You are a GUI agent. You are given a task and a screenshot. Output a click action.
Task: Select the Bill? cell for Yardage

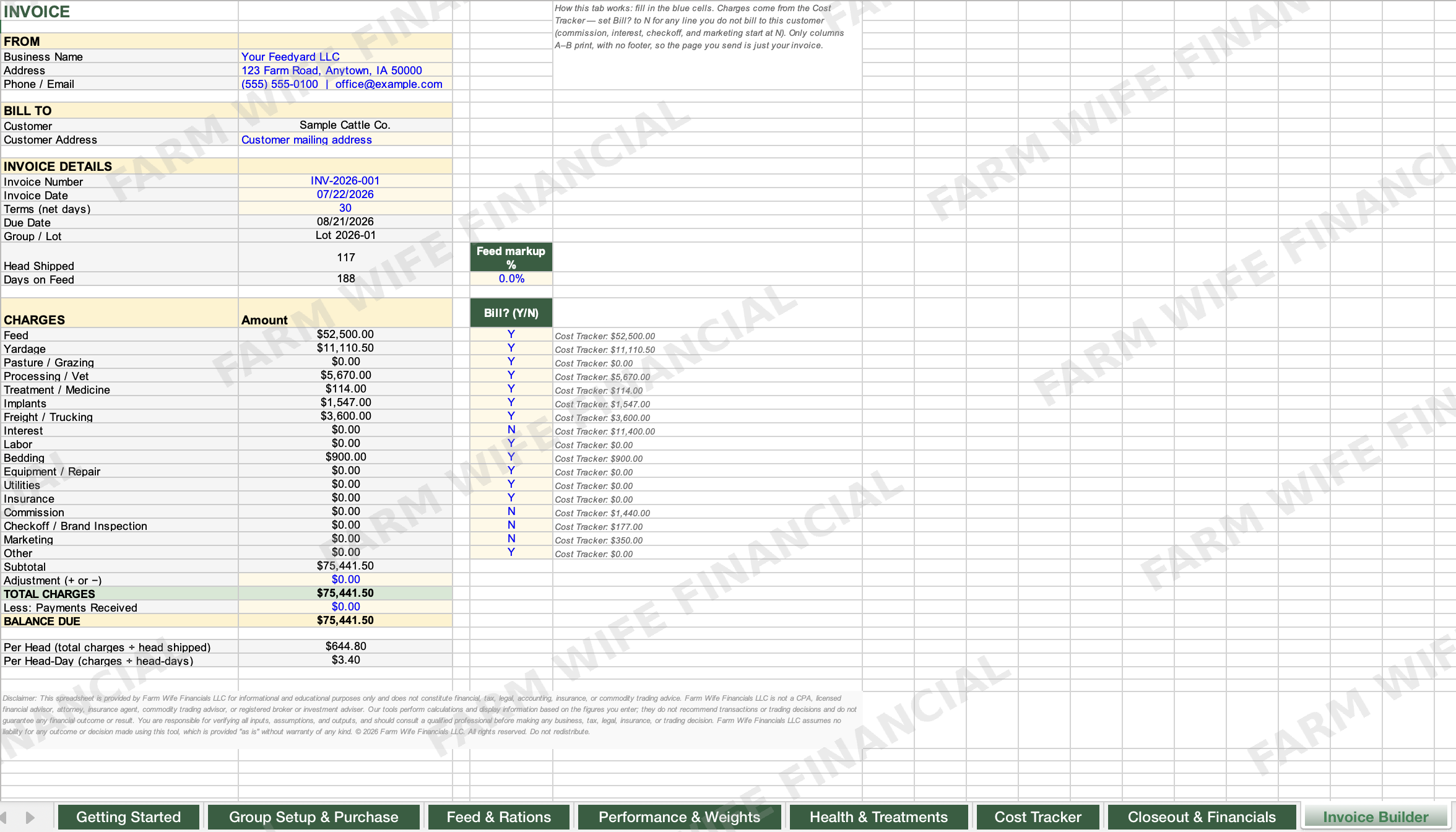[x=511, y=347]
